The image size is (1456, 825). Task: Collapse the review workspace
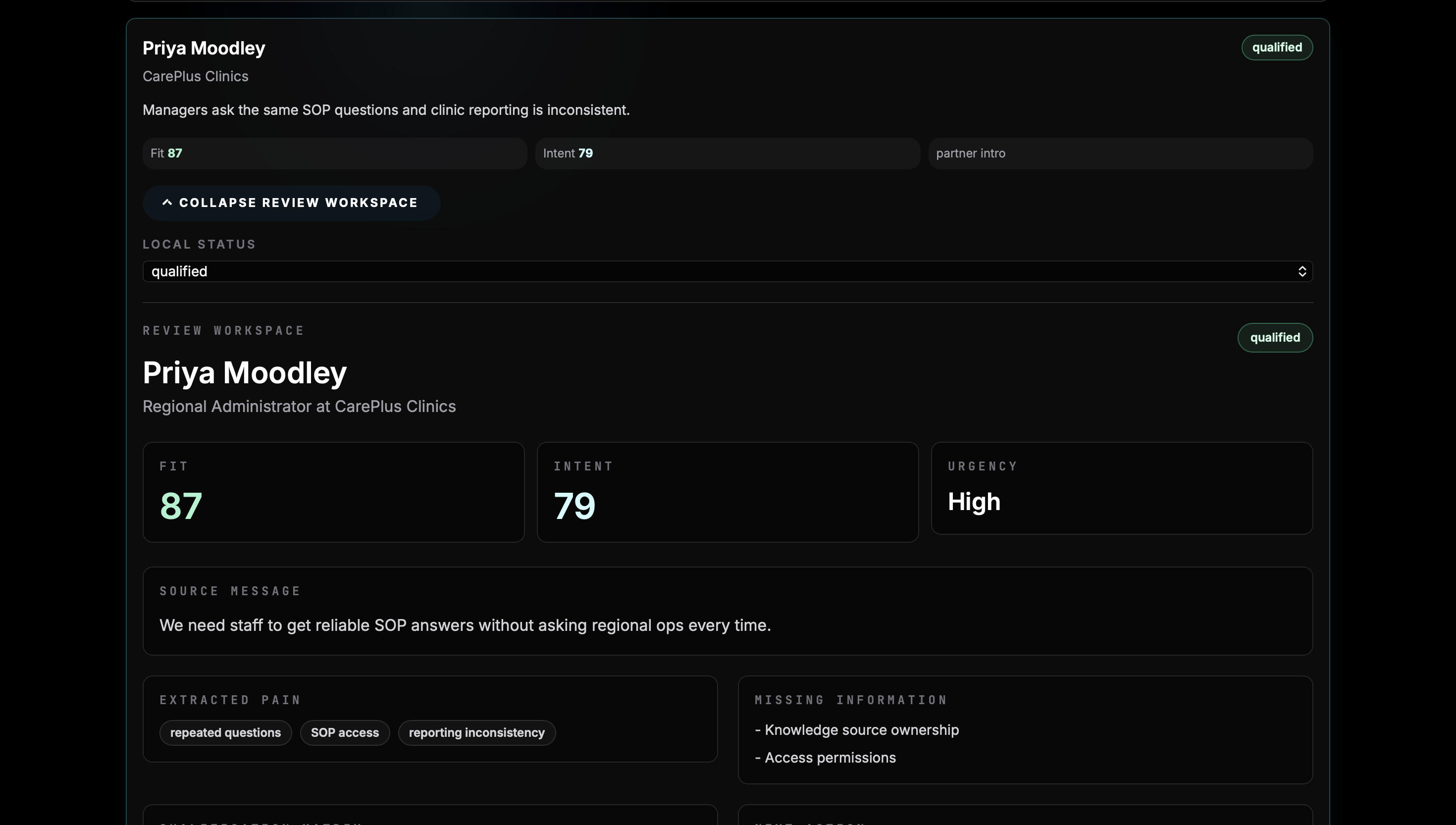291,203
